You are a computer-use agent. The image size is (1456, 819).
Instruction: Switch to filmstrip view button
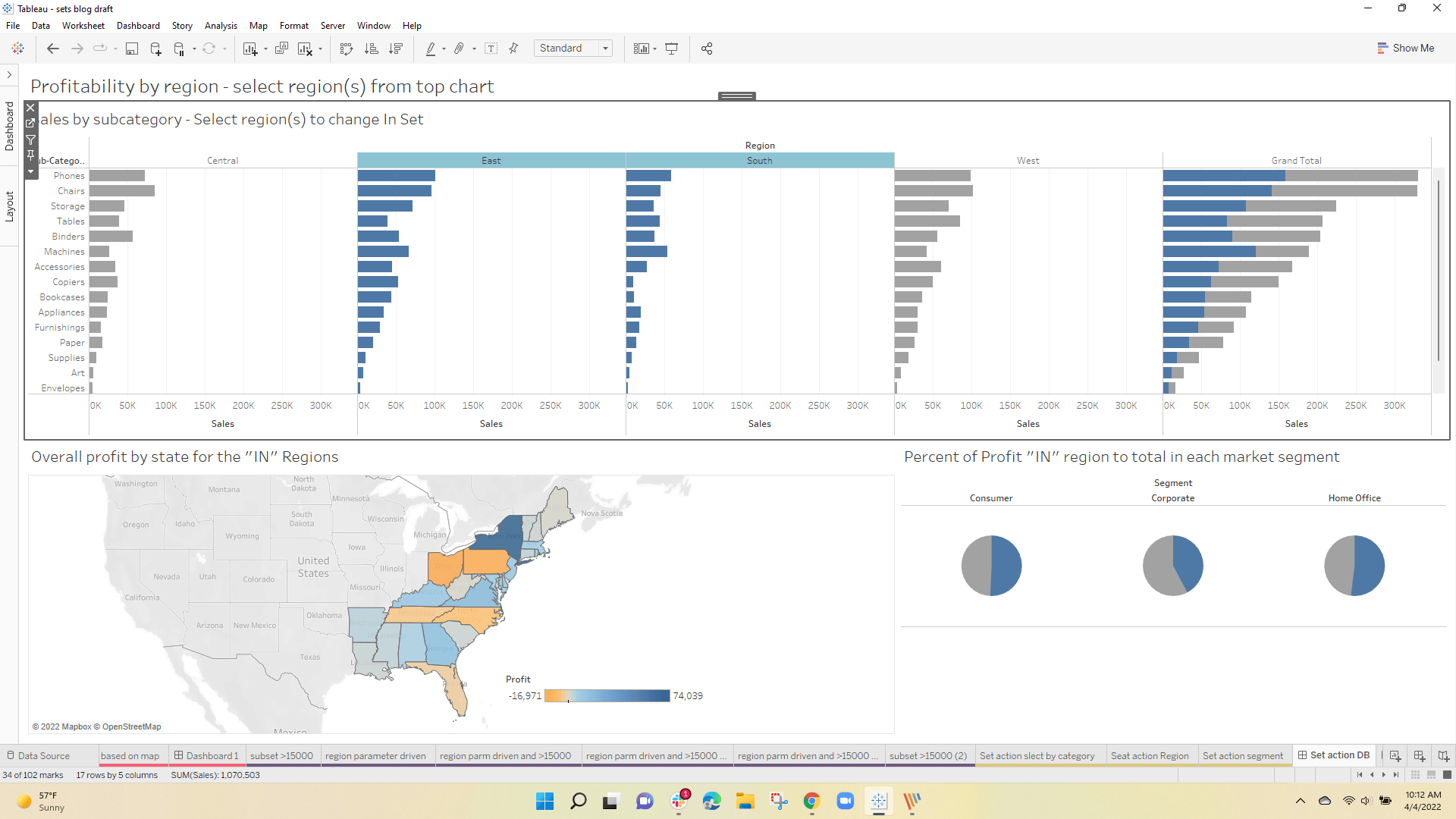1431,775
